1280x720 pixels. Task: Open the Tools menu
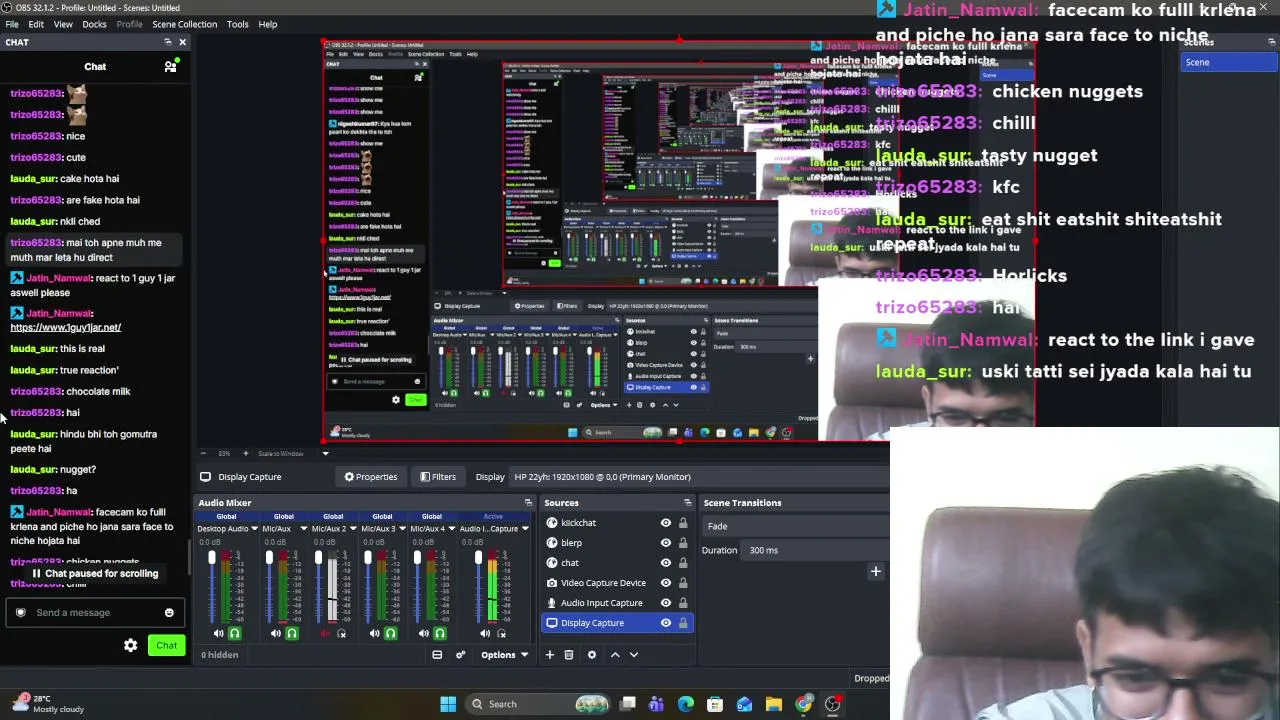237,24
